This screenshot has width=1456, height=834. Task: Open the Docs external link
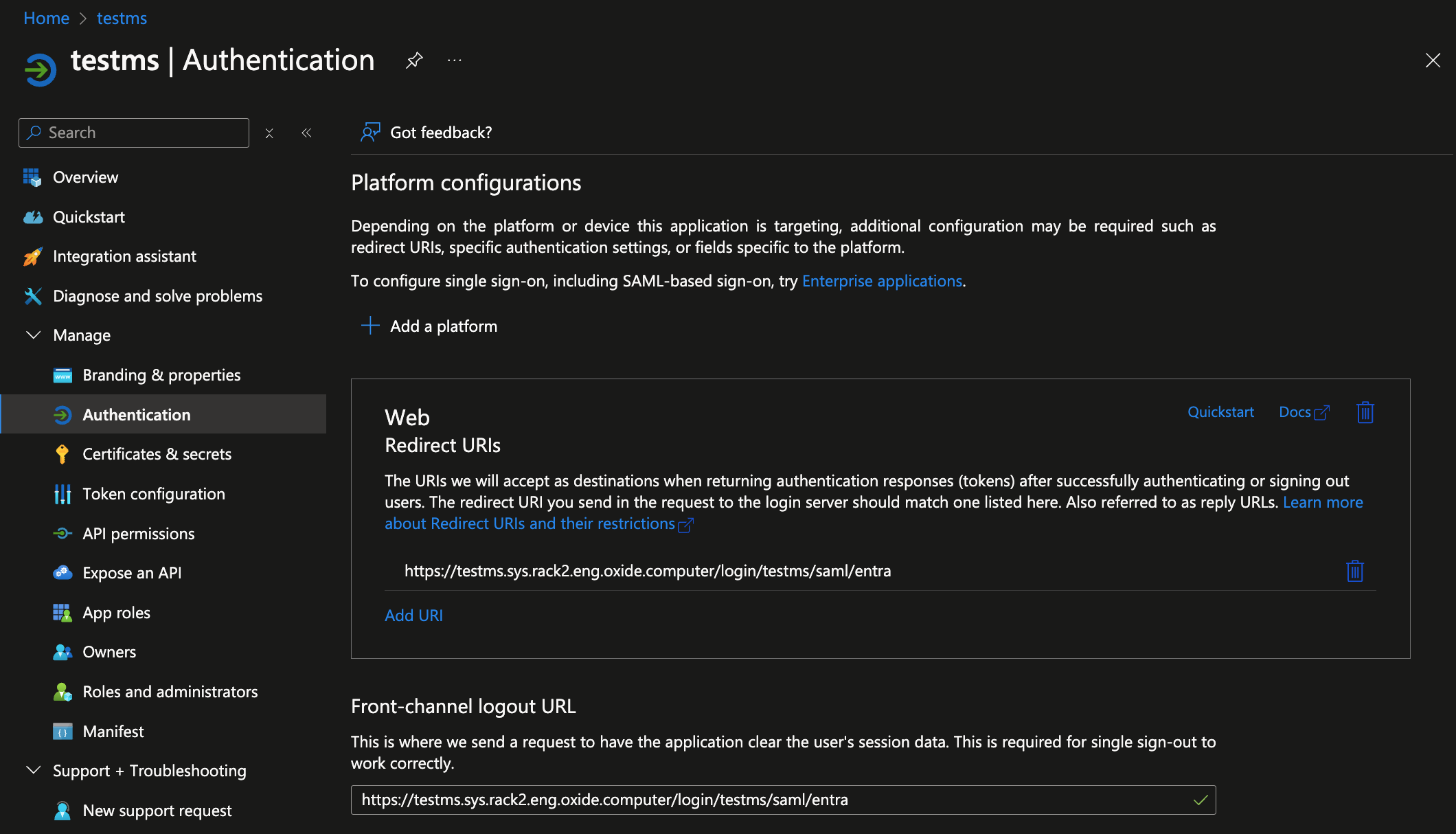click(1304, 412)
